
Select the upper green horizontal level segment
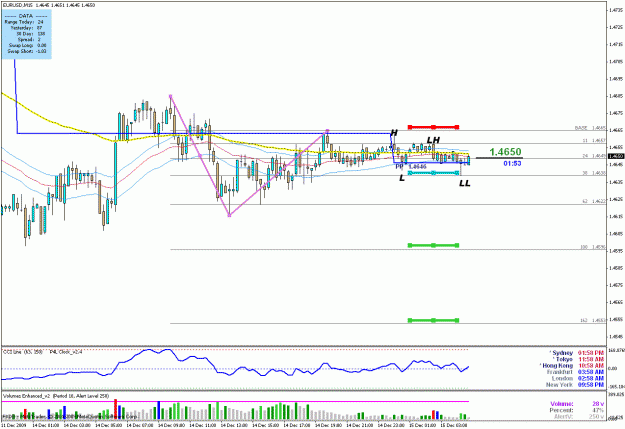tap(433, 245)
